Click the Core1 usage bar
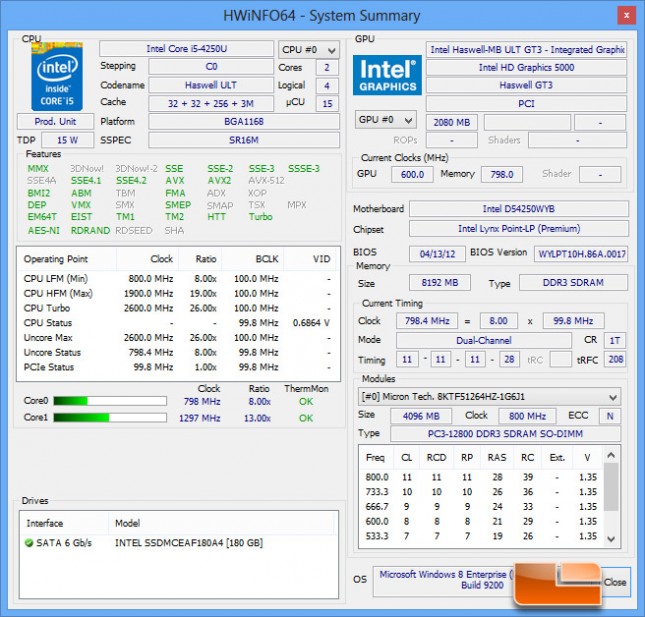 pyautogui.click(x=110, y=418)
